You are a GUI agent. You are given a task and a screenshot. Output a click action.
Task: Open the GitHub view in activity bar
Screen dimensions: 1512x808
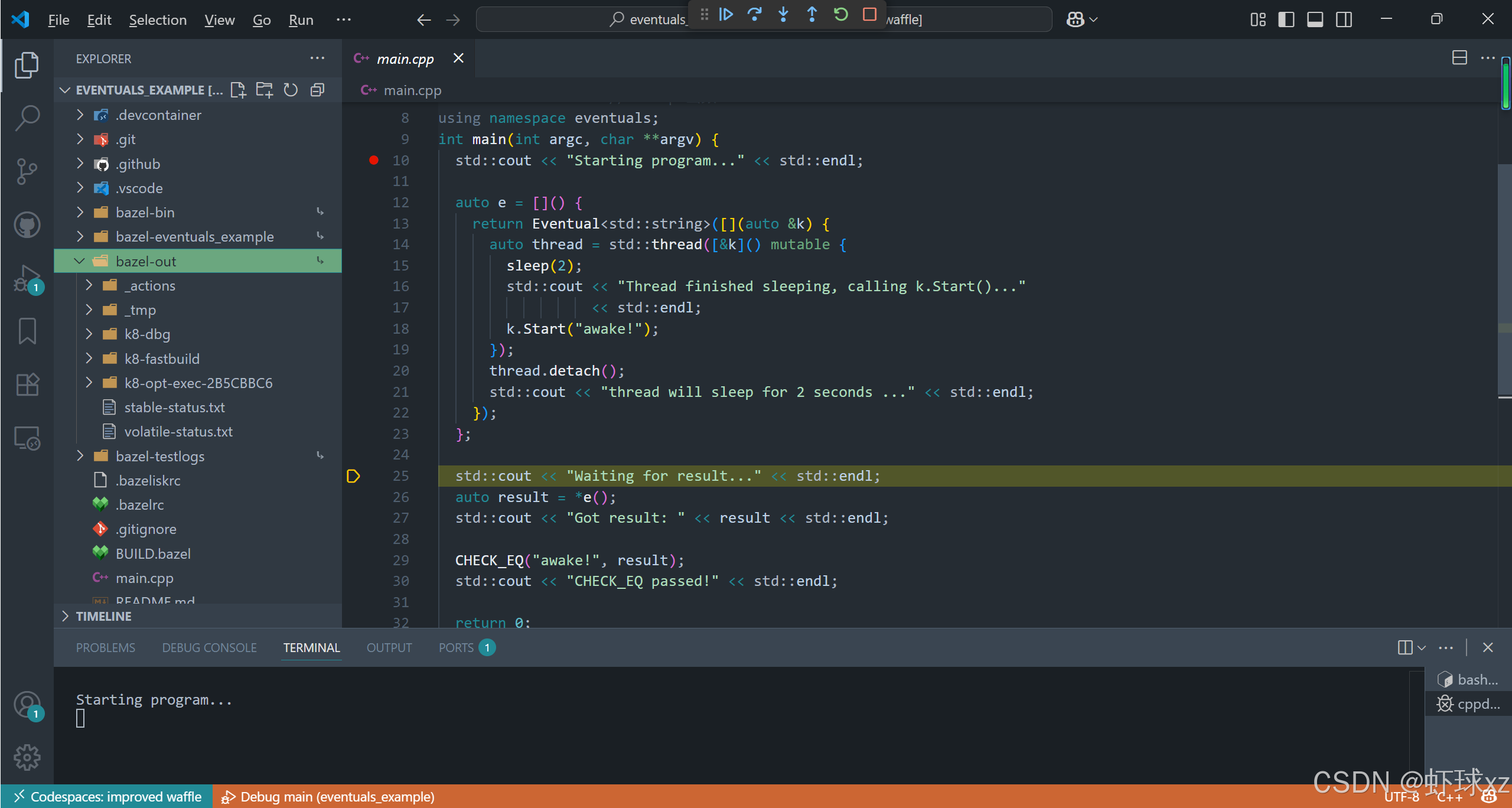[27, 225]
